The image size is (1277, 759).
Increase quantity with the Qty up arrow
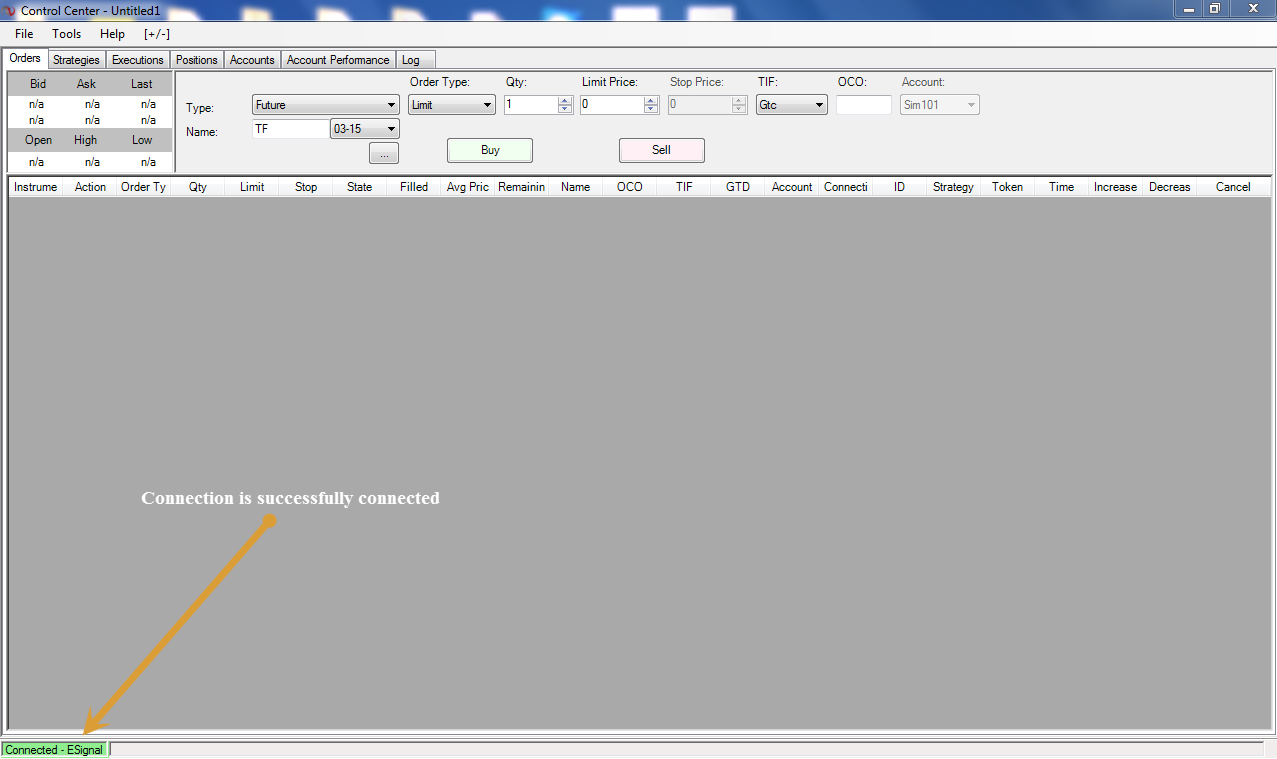click(565, 100)
